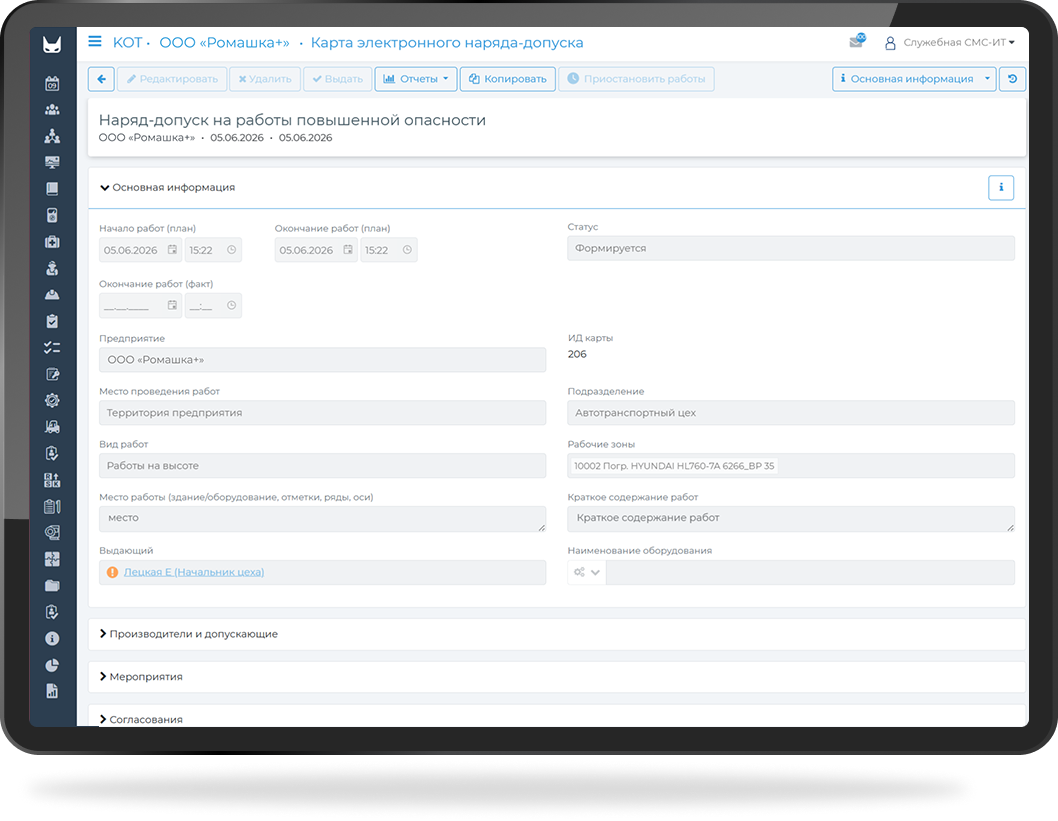The width and height of the screenshot is (1058, 821).
Task: Click Приостановить работы button
Action: coord(636,79)
